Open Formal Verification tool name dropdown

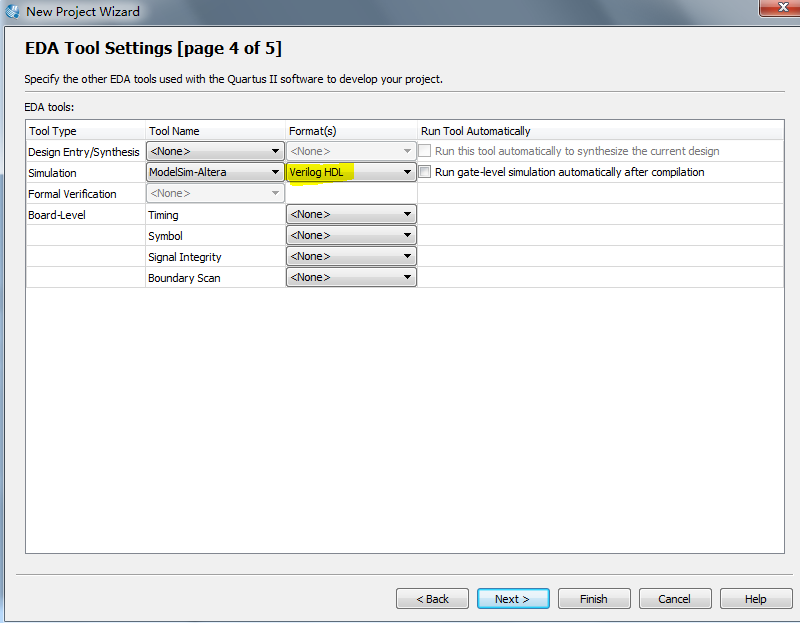(215, 193)
